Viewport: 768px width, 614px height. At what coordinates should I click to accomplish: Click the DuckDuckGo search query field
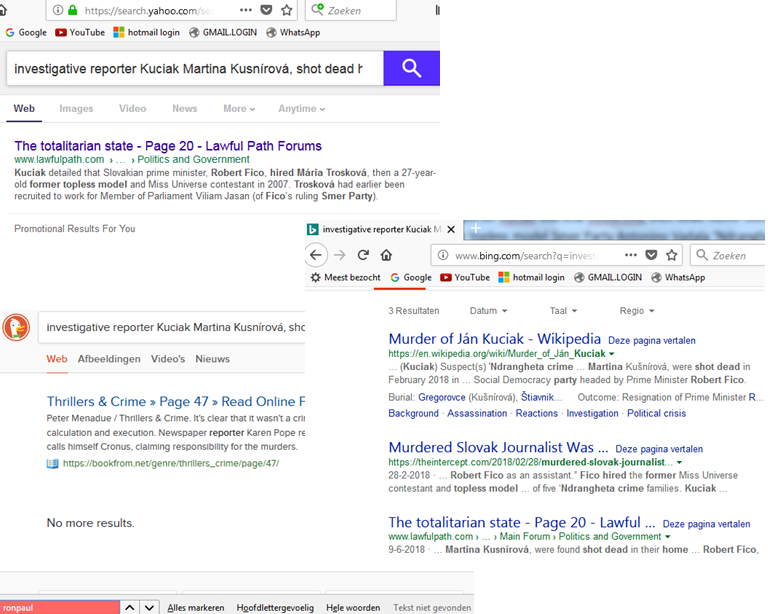coord(171,327)
